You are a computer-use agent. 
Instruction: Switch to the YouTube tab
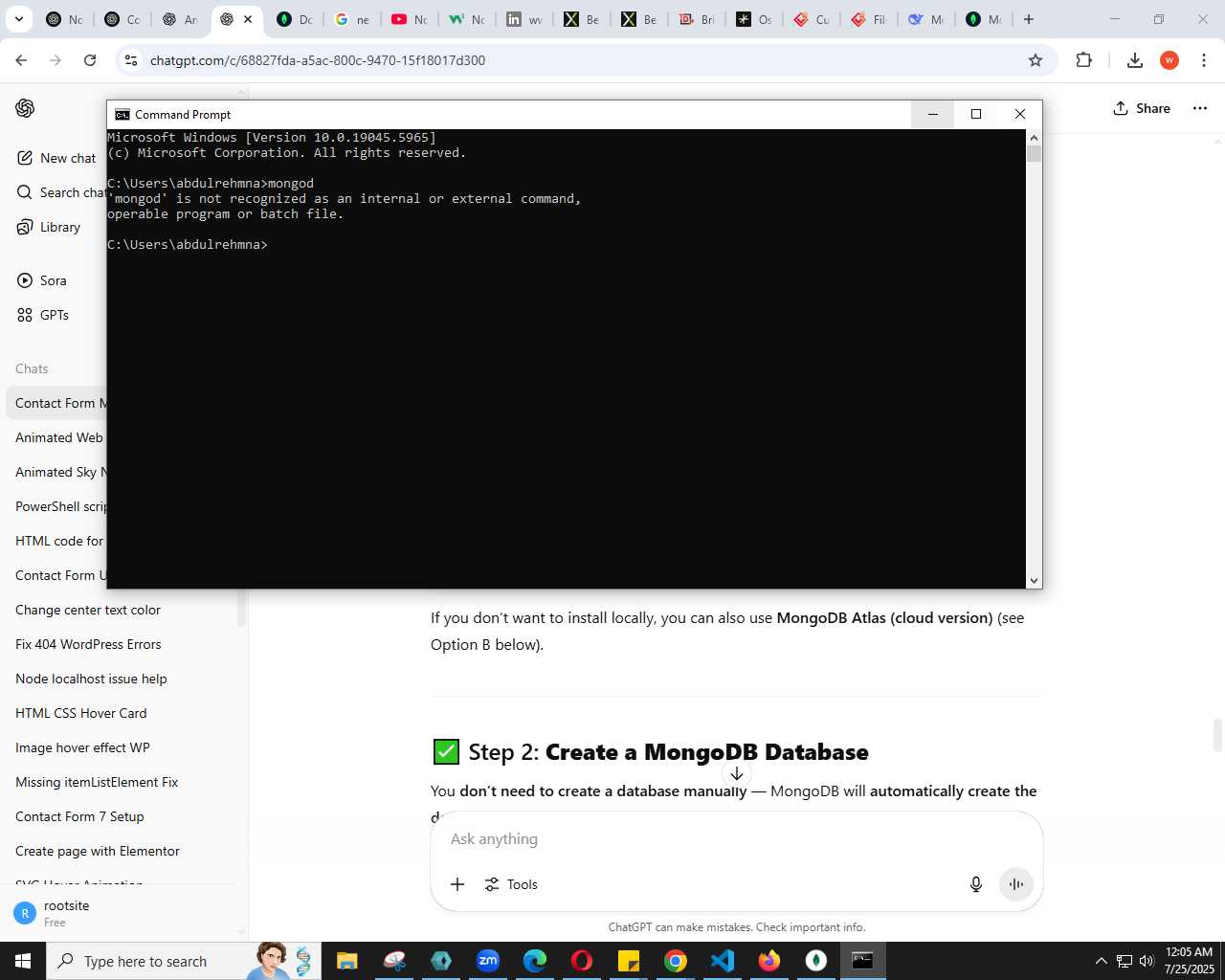[409, 19]
